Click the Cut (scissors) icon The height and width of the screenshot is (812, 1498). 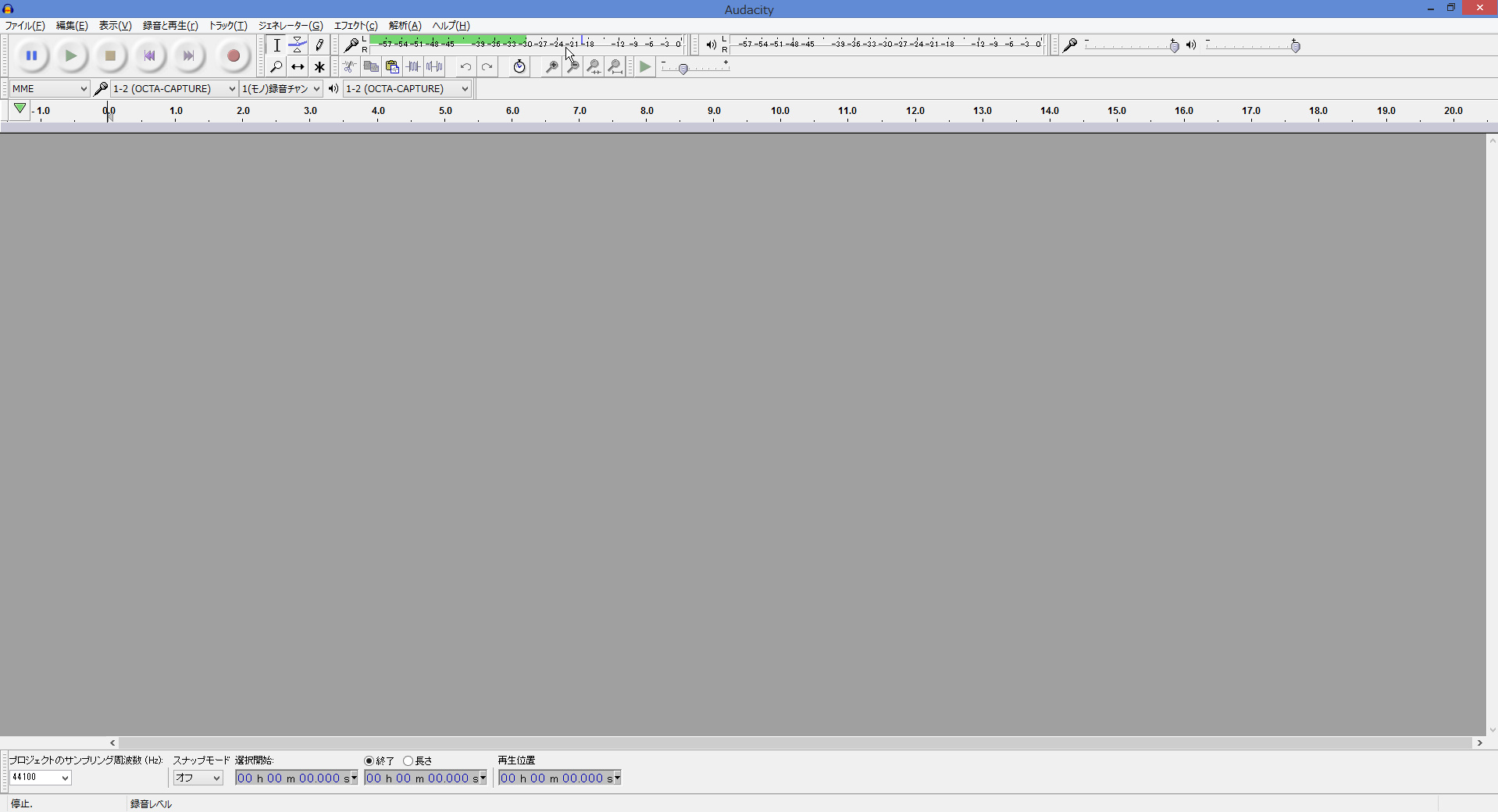click(x=350, y=66)
